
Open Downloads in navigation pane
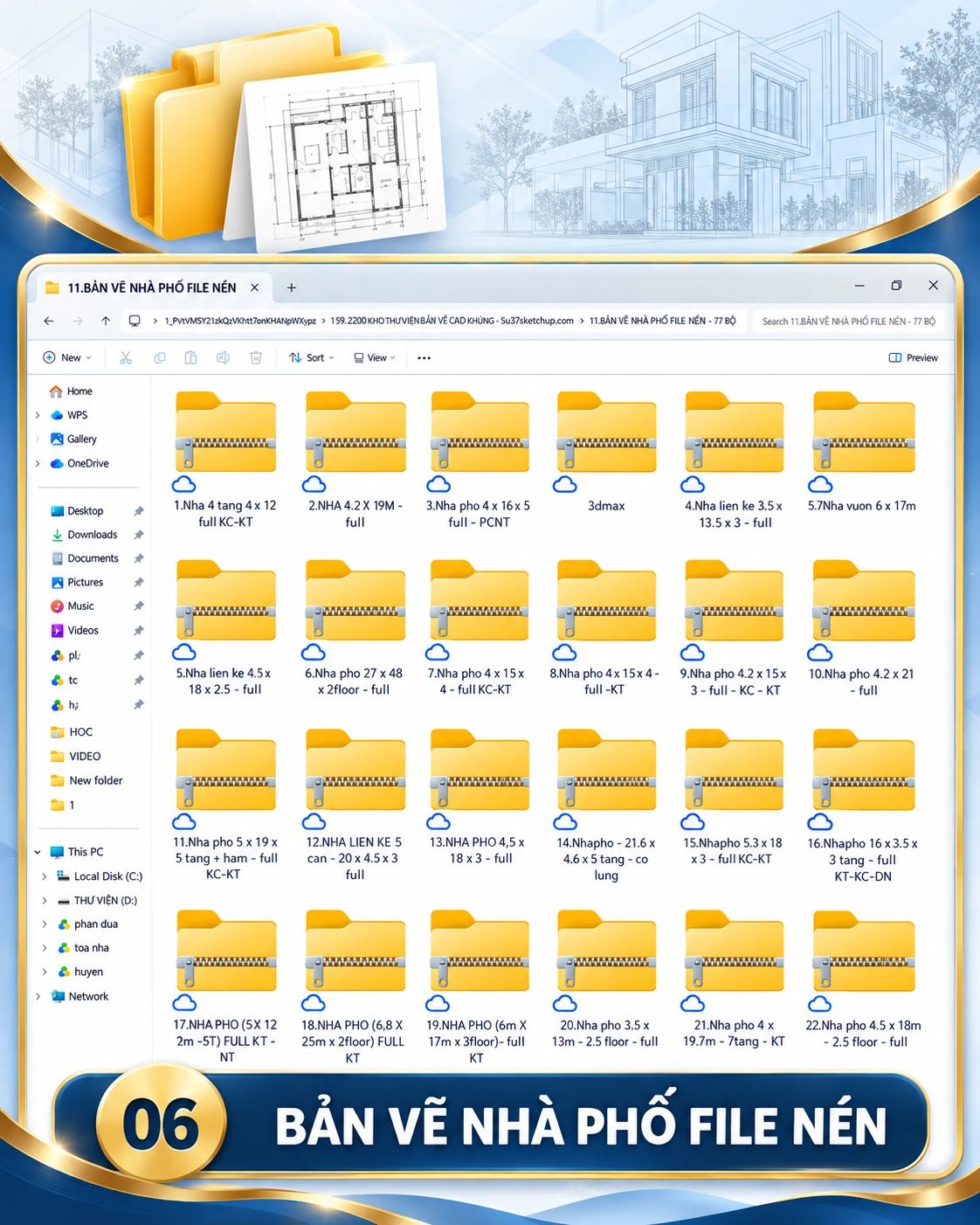pos(84,535)
